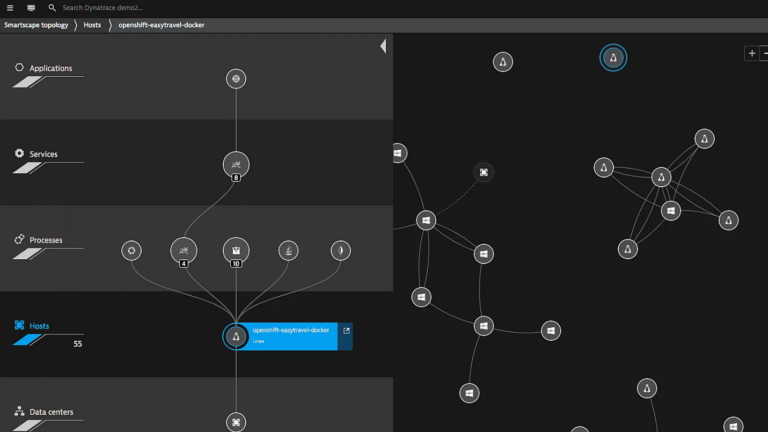
Task: Click the central Linux host in right cluster
Action: (661, 177)
